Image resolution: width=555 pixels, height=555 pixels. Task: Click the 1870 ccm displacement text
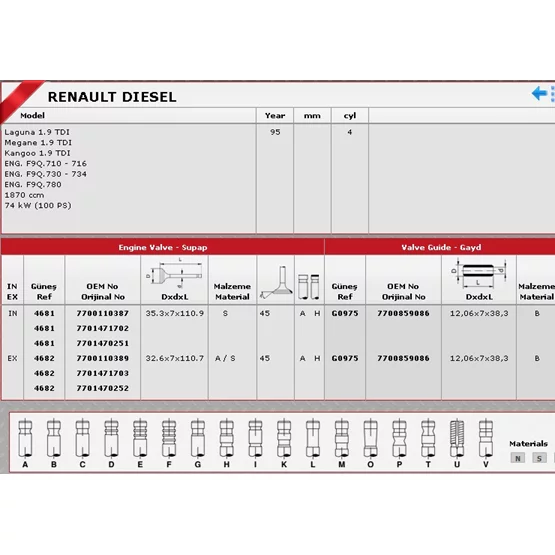(24, 195)
